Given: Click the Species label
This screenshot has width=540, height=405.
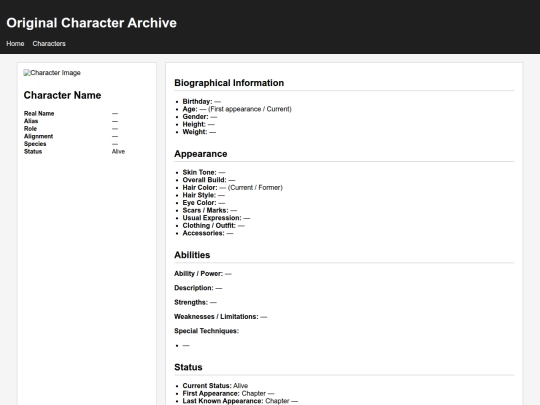Looking at the screenshot, I should tap(35, 144).
